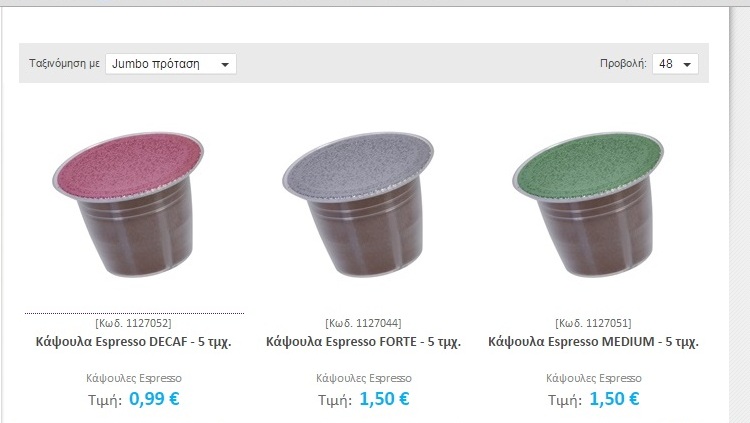Open Κάψουλα Espresso FORTE - 5 τμχ. link
The width and height of the screenshot is (750, 423).
(x=364, y=342)
